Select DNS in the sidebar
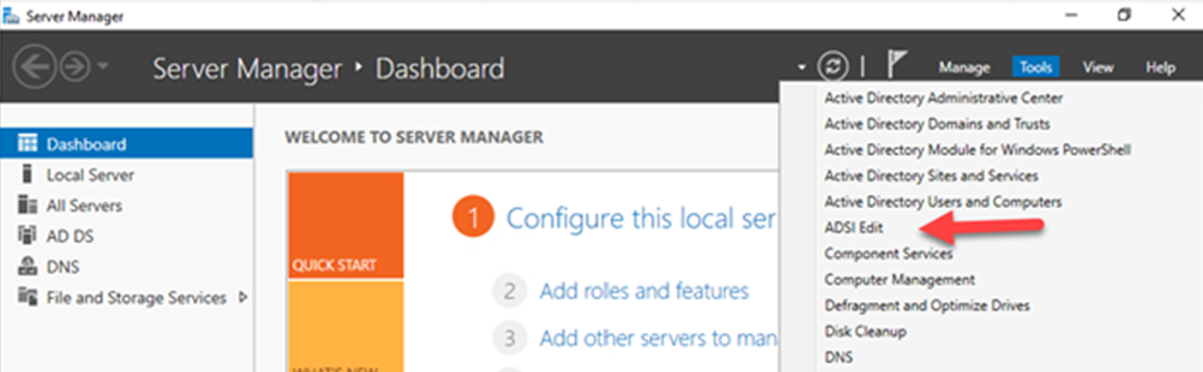Viewport: 1203px width, 372px height. pyautogui.click(x=127, y=267)
